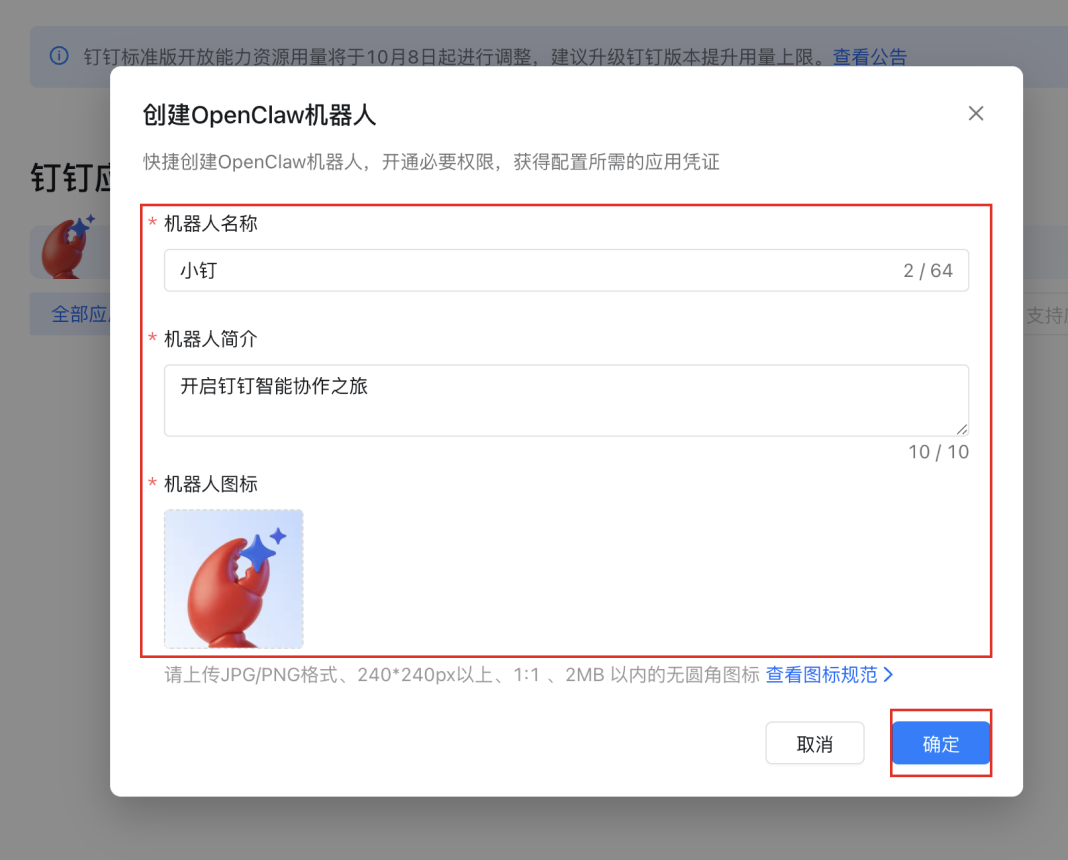The image size is (1068, 860).
Task: Click the 2 / 64 character counter
Action: [x=928, y=271]
